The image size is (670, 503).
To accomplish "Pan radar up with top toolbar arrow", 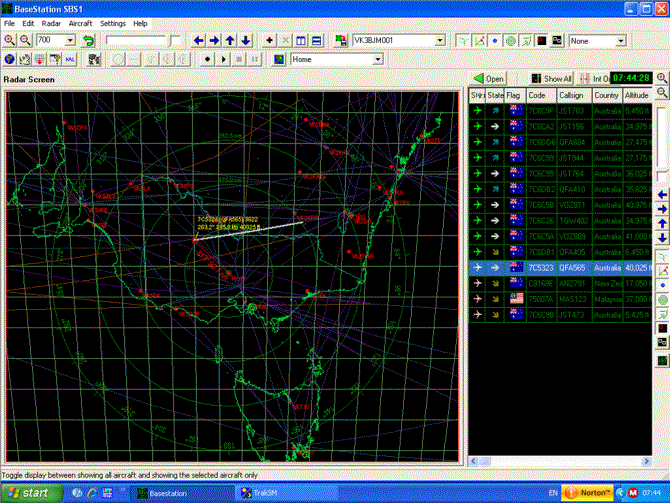I will point(230,41).
